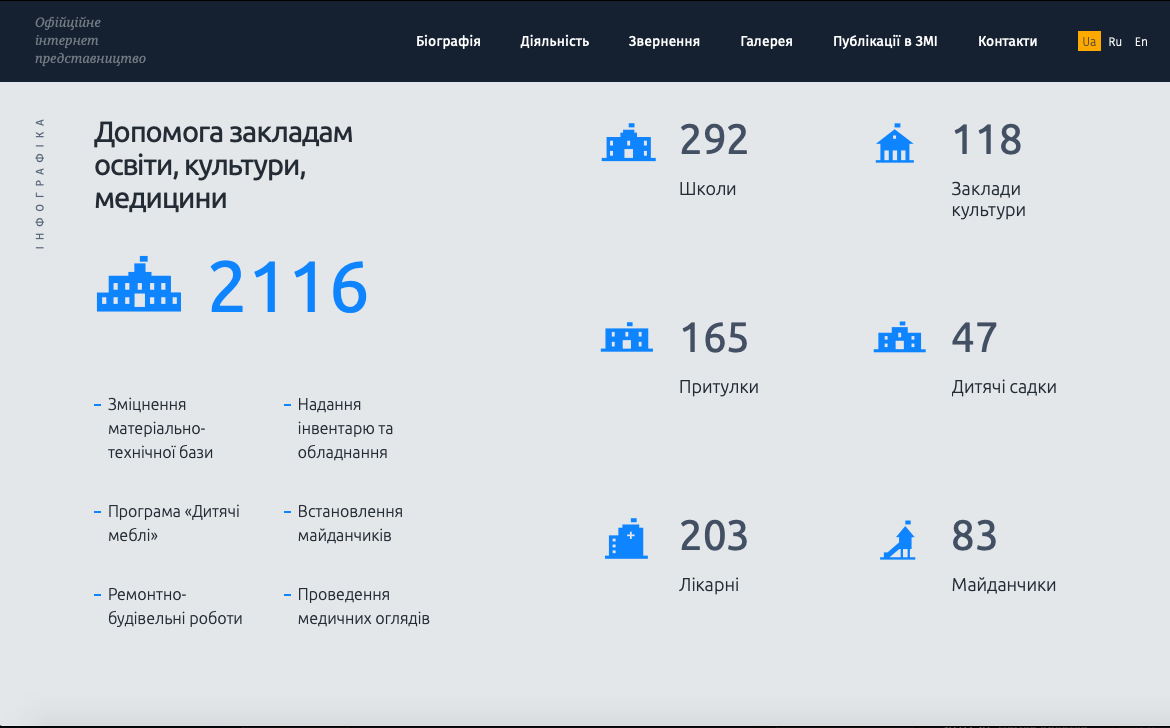
Task: Click the Офіційне інтернет представництво logo text
Action: click(90, 40)
